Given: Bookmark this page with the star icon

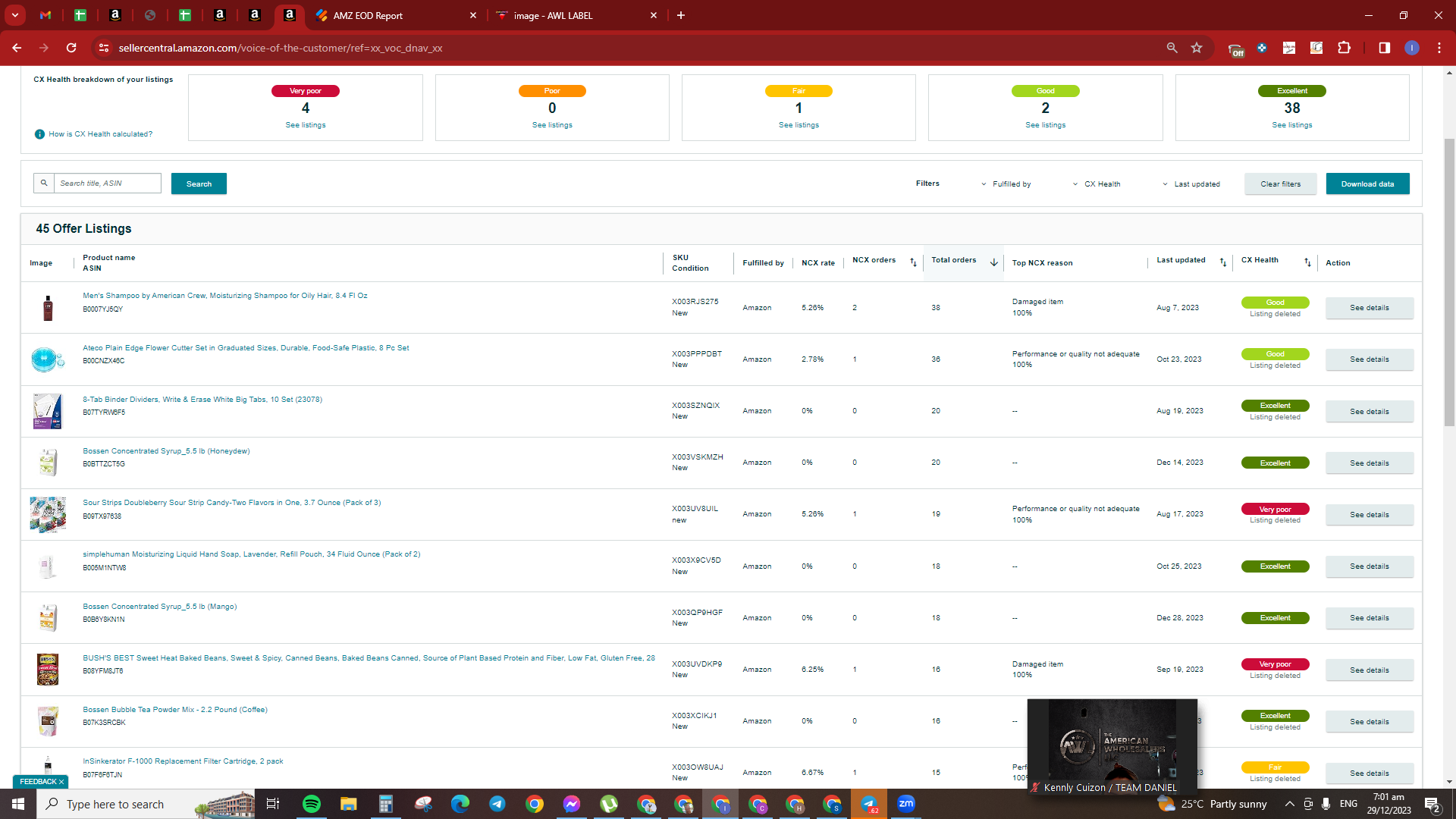Looking at the screenshot, I should (1197, 48).
